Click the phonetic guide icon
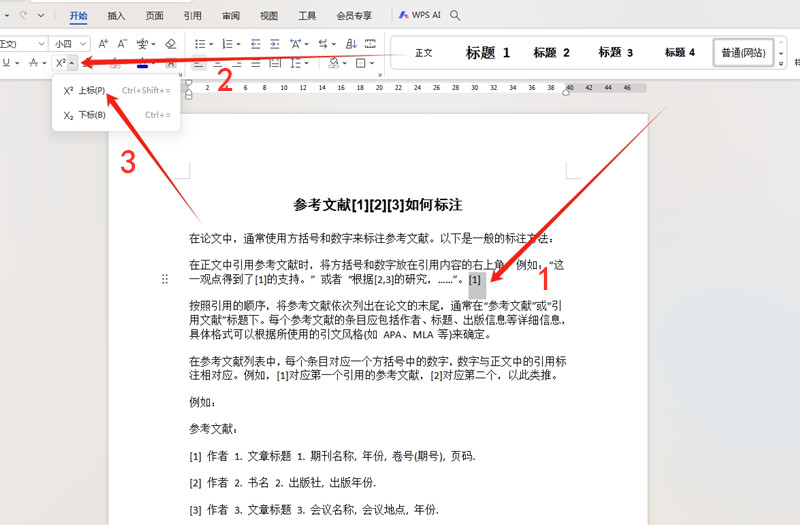 (142, 44)
